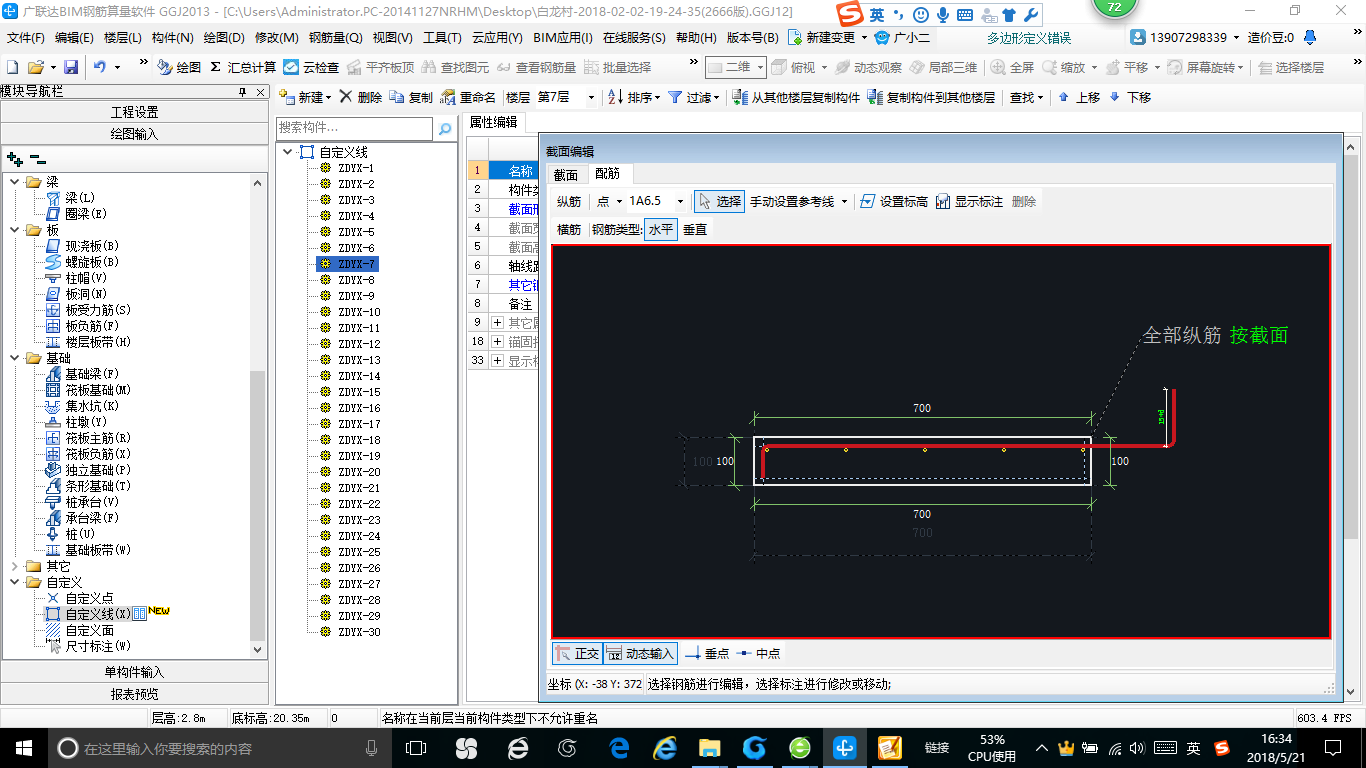Switch to 横筋 transverse rebar mode
1366x768 pixels.
pyautogui.click(x=569, y=229)
